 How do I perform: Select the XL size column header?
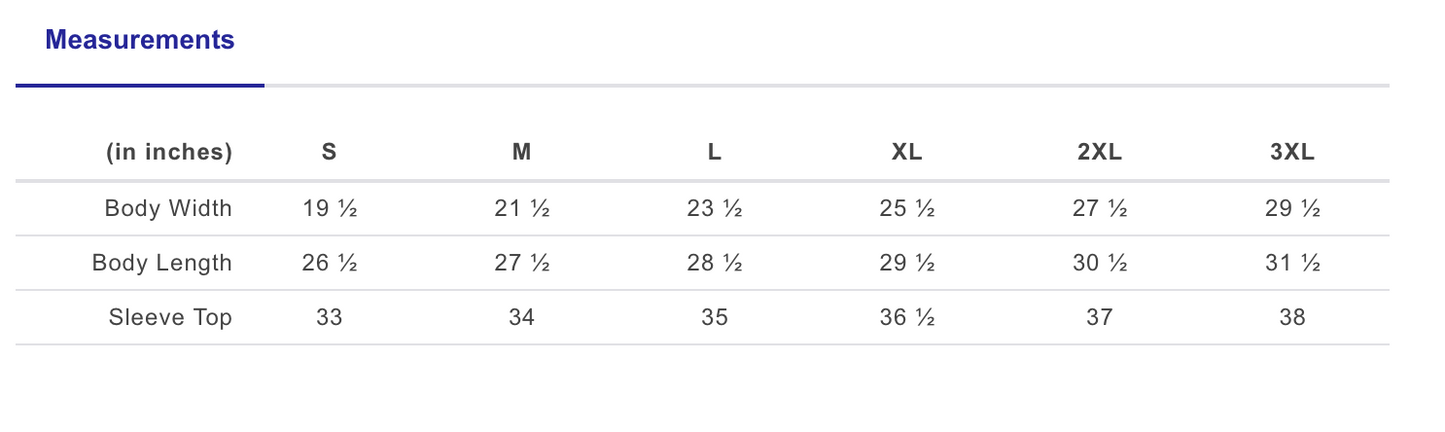(907, 152)
